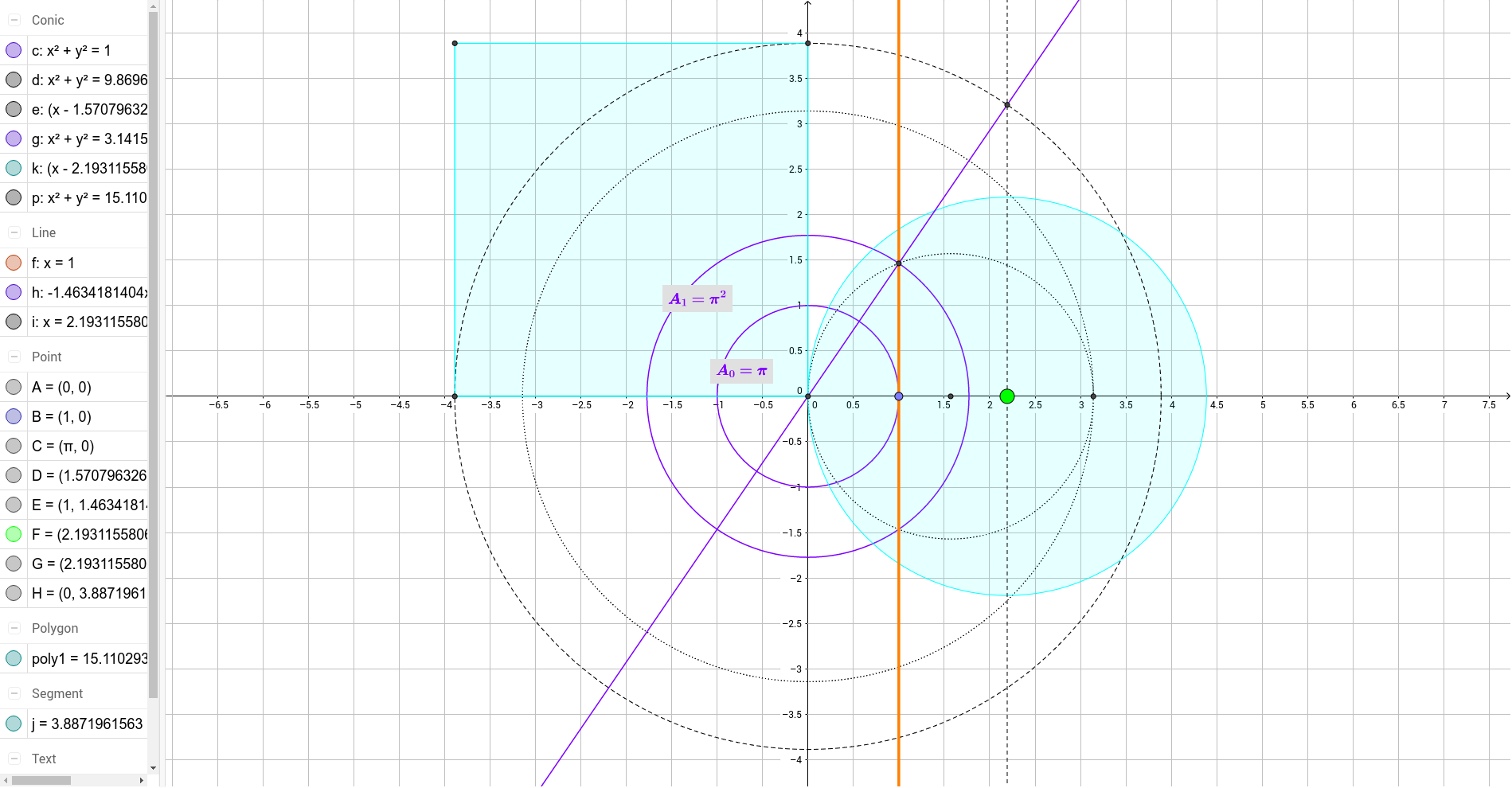Collapse the Point group
The height and width of the screenshot is (788, 1512).
[x=14, y=357]
